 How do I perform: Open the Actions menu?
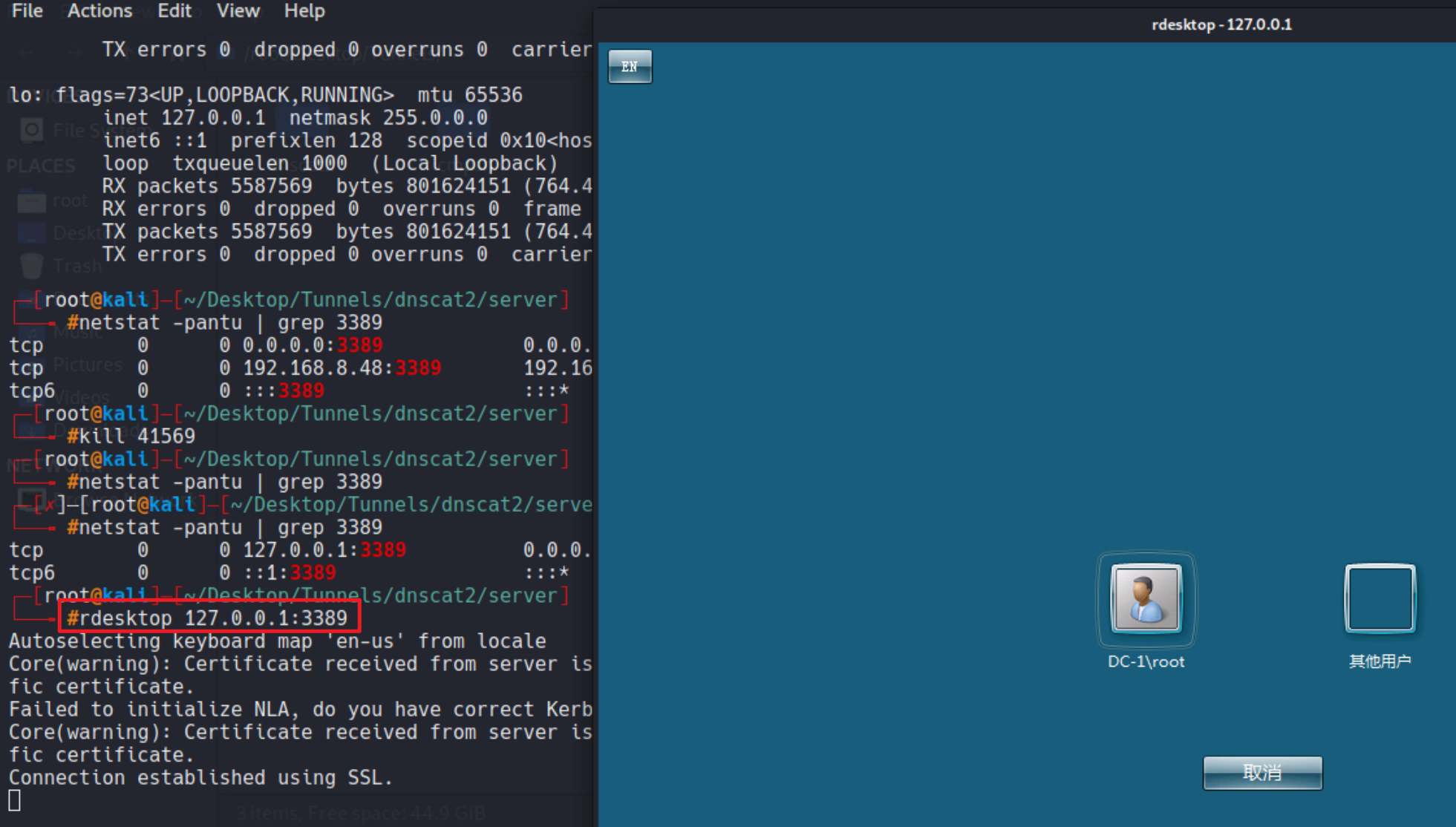pos(99,11)
